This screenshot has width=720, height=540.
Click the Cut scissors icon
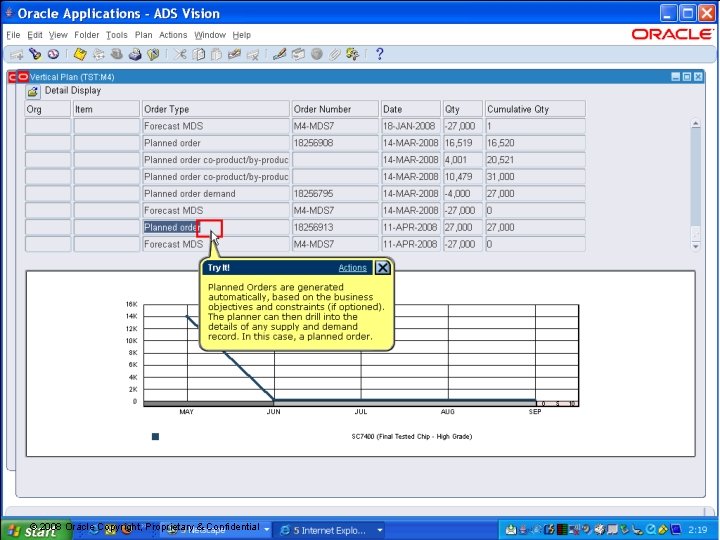coord(180,55)
